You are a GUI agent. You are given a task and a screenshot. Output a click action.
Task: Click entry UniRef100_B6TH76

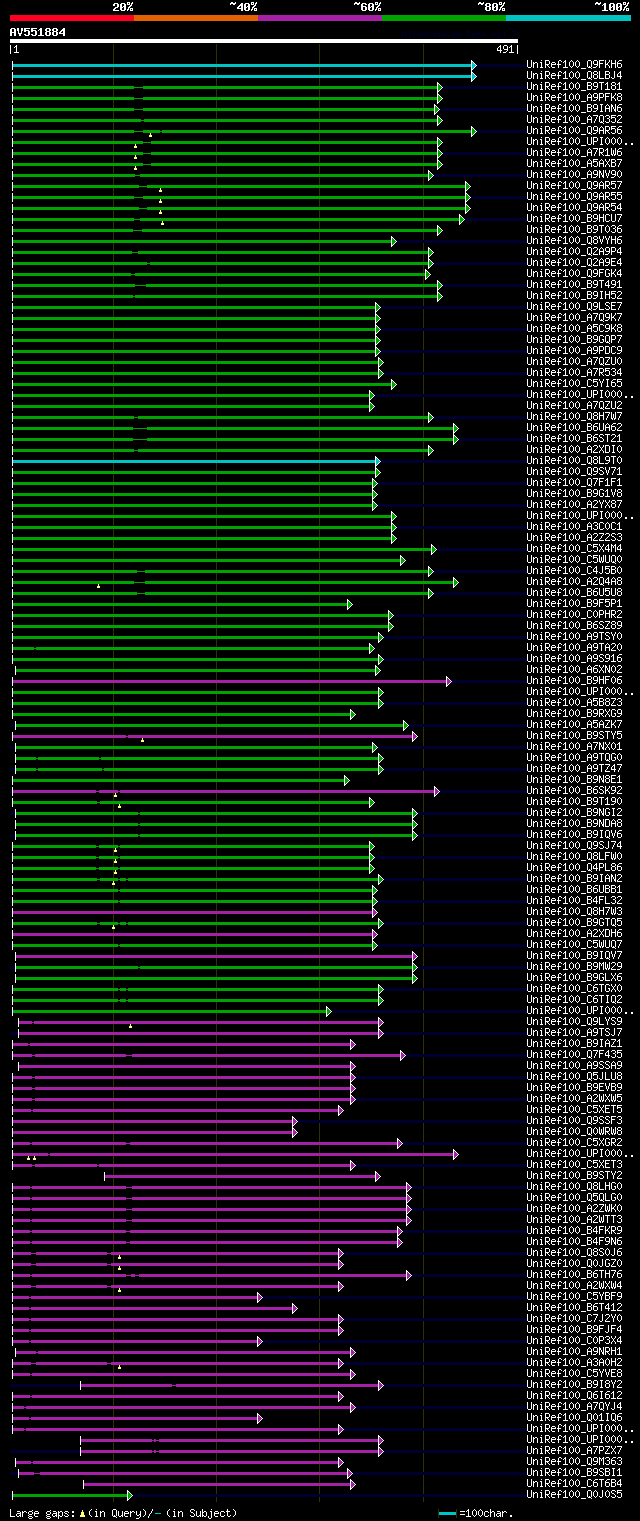click(574, 1274)
